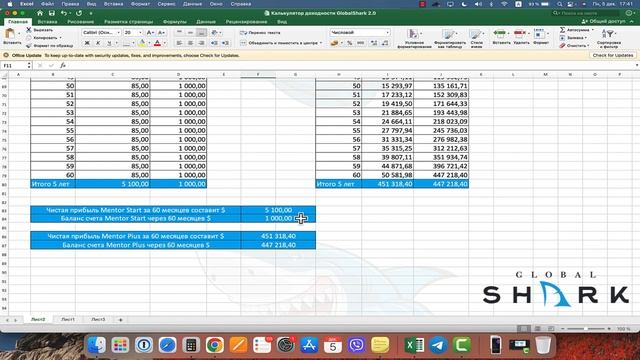Click the Home icon in the title bar

click(x=40, y=13)
